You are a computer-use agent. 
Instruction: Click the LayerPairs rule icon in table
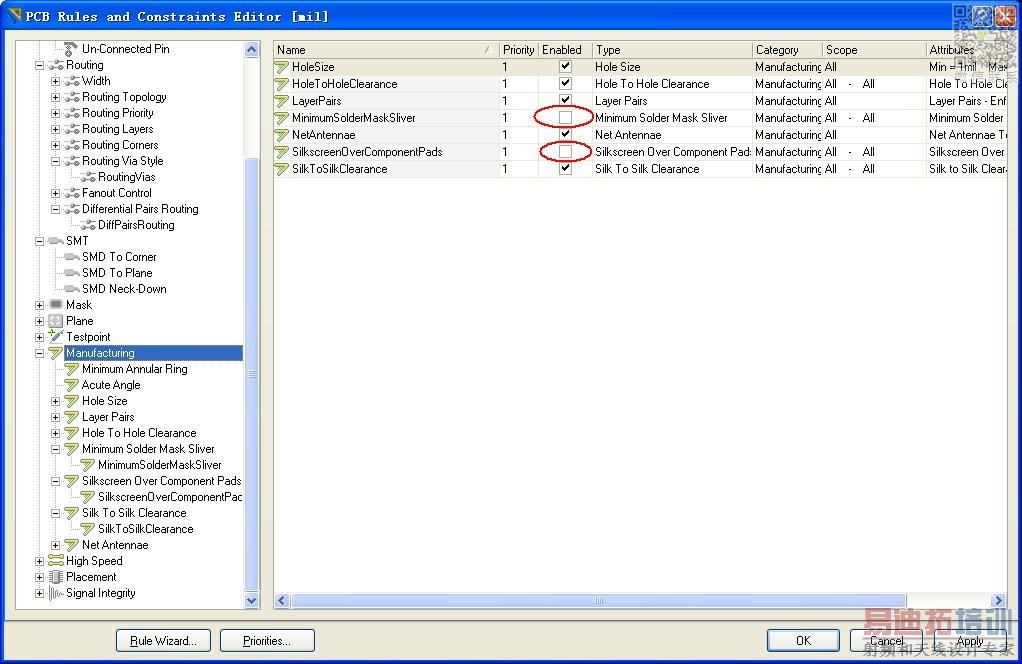coord(282,100)
